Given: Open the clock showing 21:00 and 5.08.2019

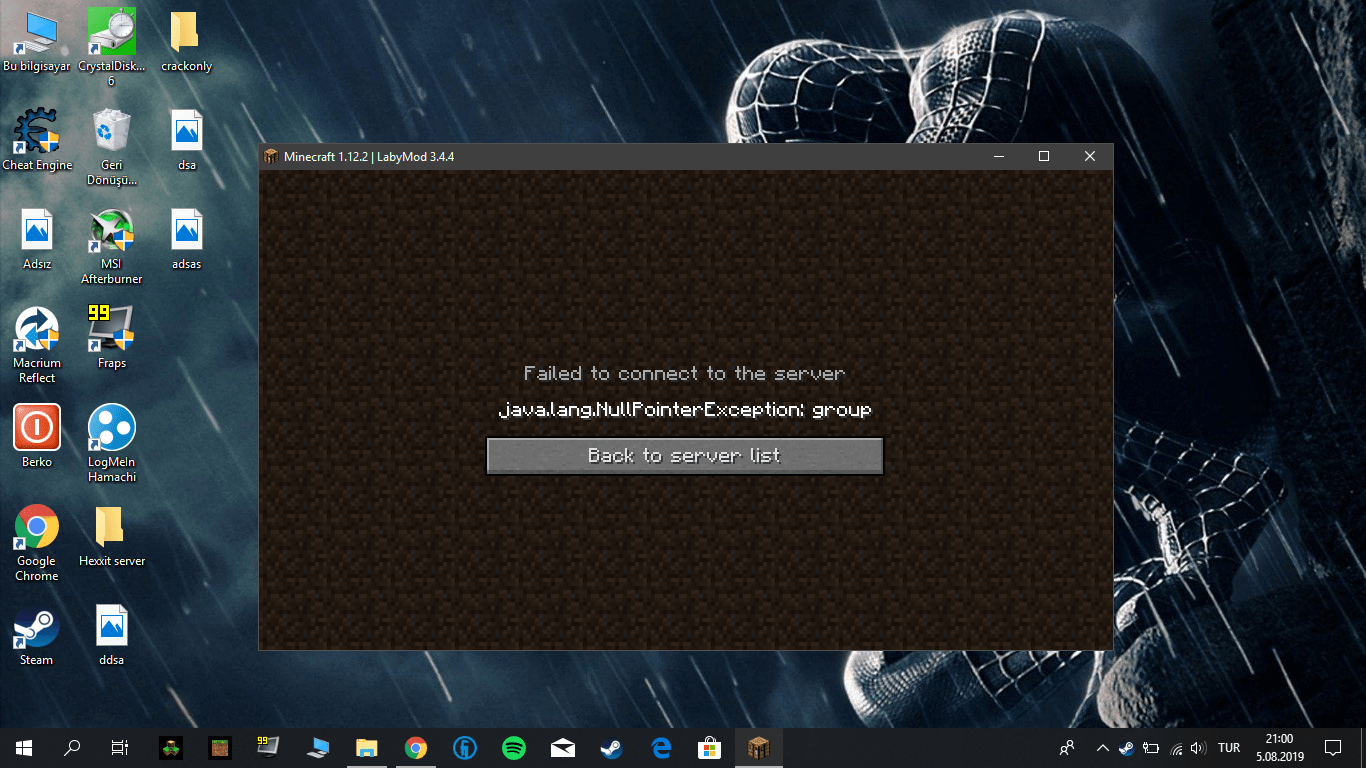Looking at the screenshot, I should [1280, 748].
